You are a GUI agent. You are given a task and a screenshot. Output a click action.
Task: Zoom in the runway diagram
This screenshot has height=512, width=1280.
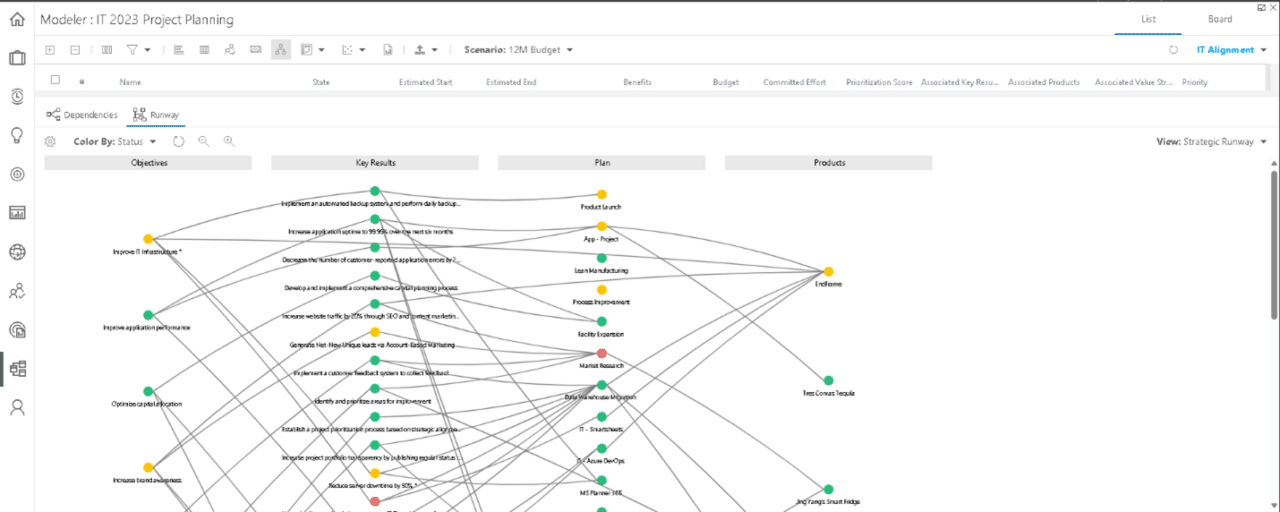[x=229, y=142]
